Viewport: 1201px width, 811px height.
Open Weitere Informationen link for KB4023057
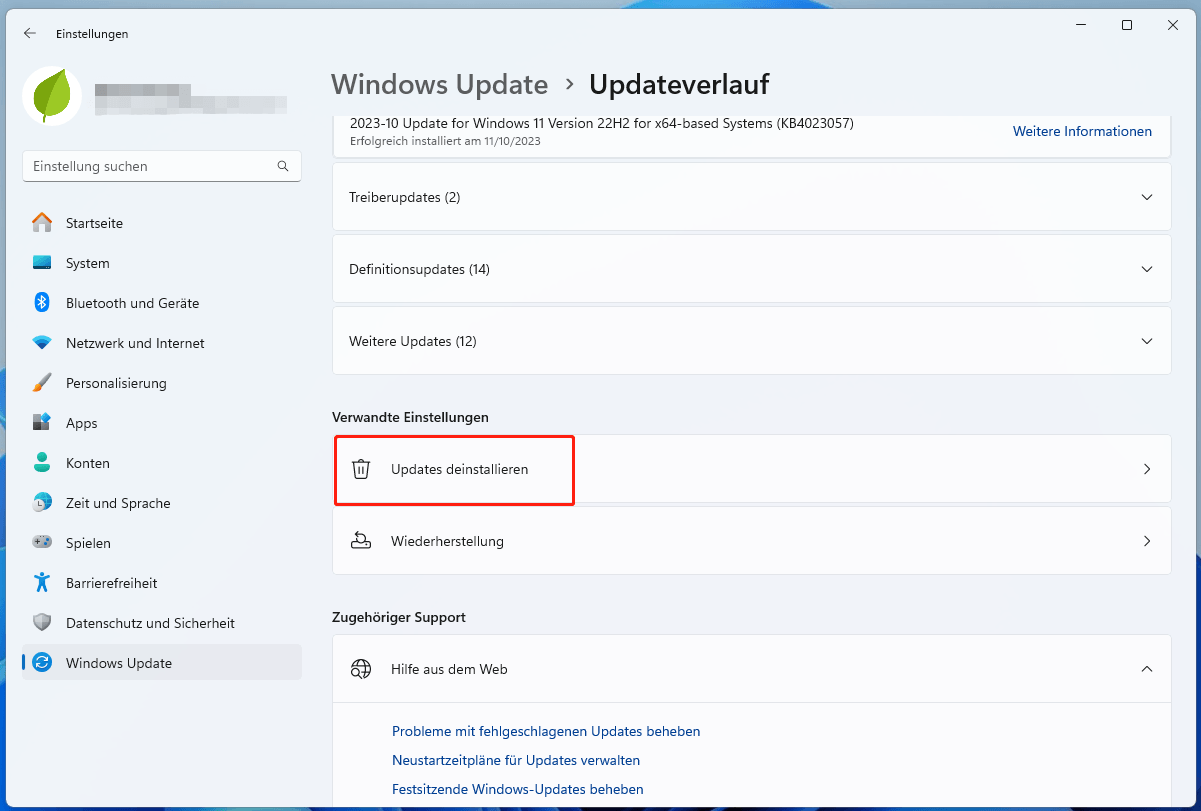1082,131
